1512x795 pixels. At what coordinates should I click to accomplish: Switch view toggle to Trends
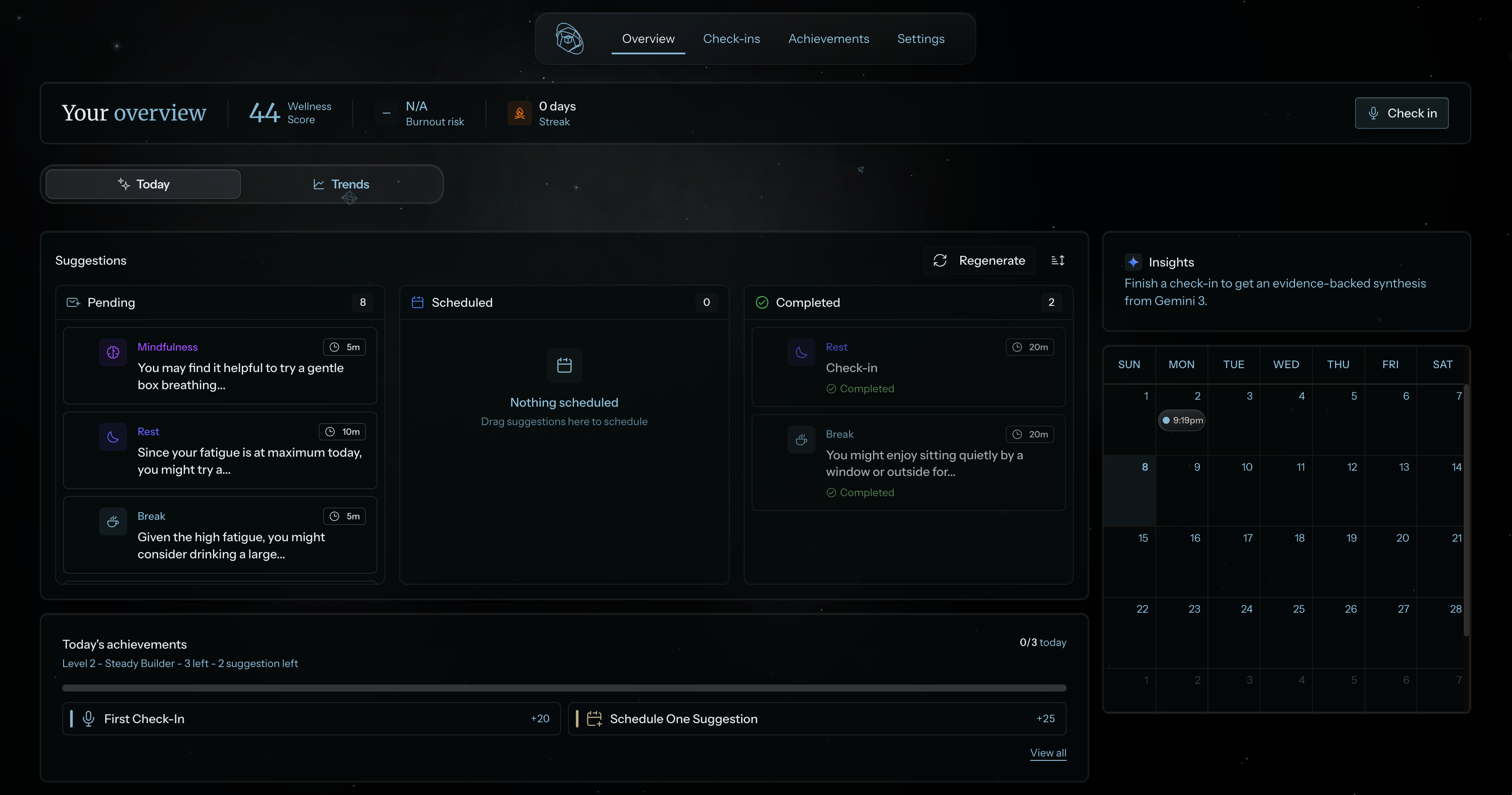tap(341, 185)
